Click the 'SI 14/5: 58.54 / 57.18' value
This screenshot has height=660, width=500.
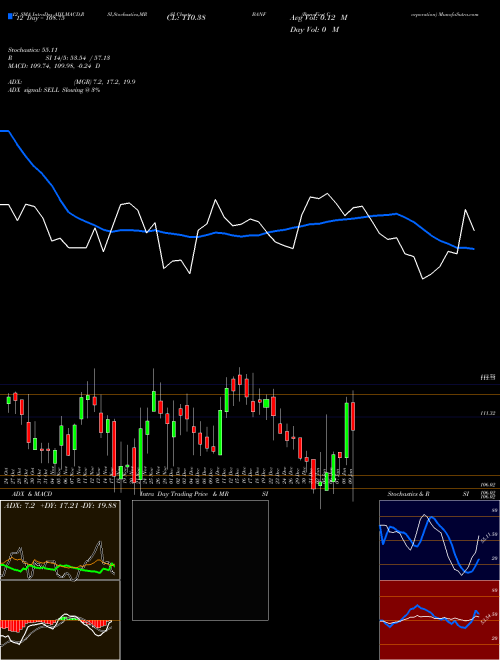click(78, 58)
